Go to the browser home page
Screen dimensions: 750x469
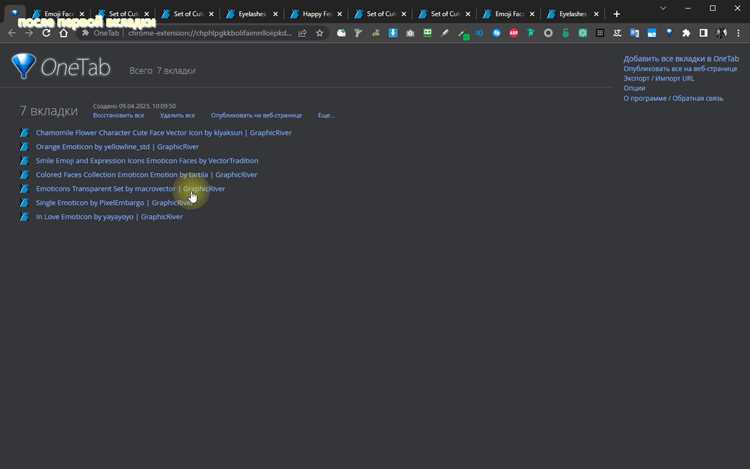[x=64, y=33]
